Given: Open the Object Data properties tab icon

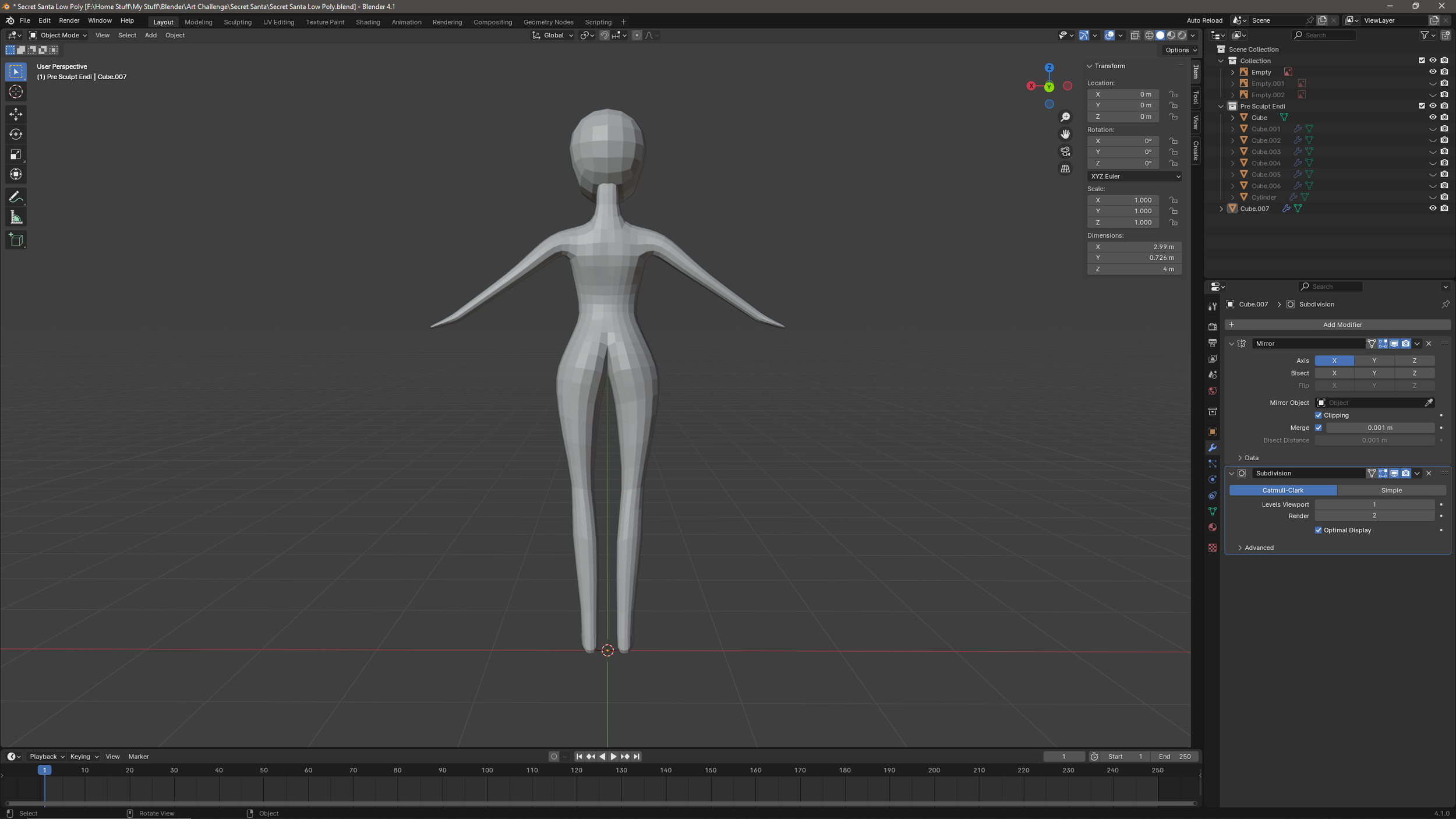Looking at the screenshot, I should (1213, 511).
